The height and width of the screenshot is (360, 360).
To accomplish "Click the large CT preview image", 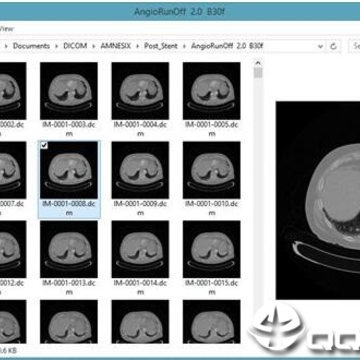I will 318,200.
